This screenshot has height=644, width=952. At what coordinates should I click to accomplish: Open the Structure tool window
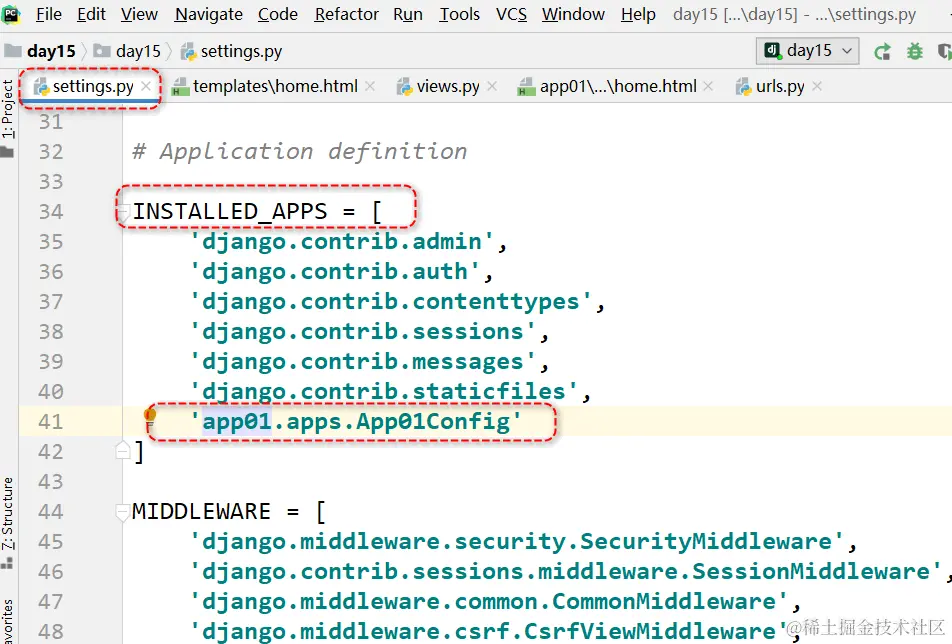(x=8, y=515)
